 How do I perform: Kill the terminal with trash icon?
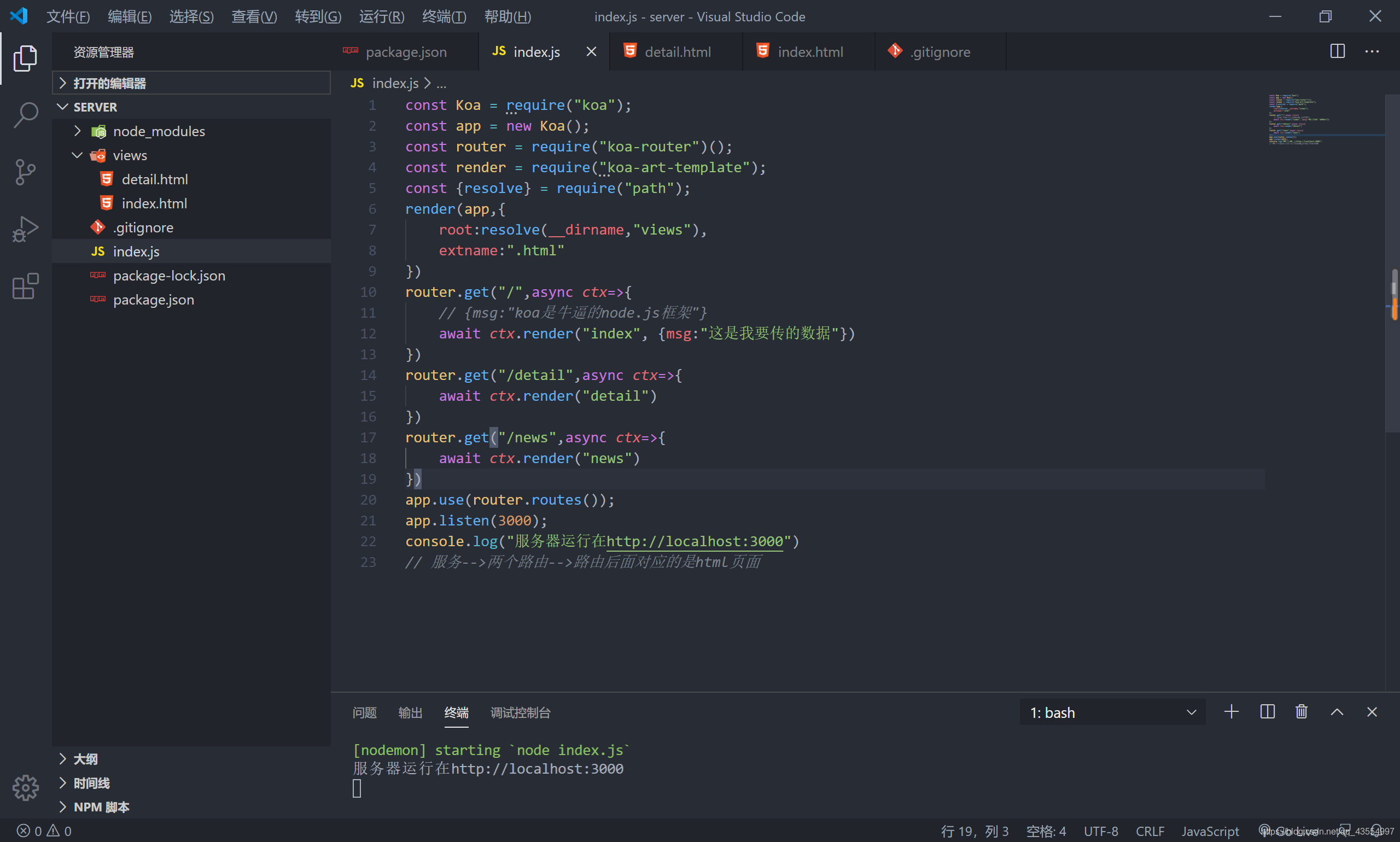click(x=1302, y=711)
